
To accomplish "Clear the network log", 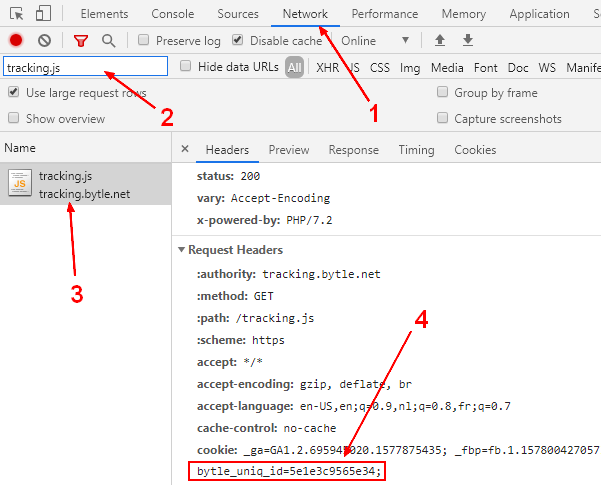I will 44,41.
